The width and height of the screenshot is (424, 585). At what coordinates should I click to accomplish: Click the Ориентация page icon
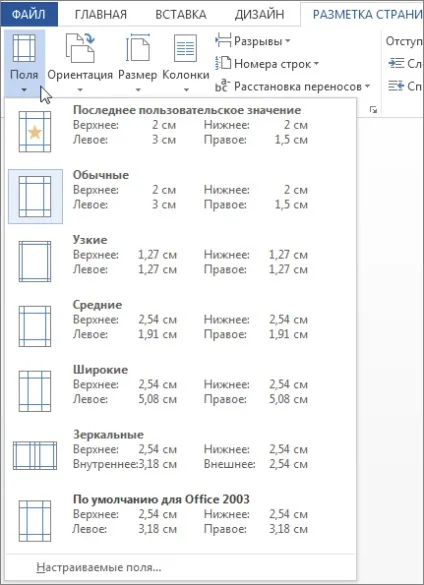[80, 47]
